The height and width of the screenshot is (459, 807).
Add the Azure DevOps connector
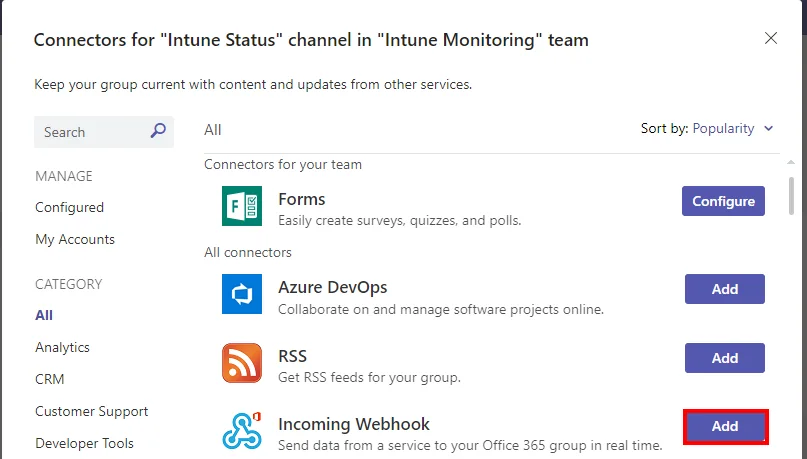pos(725,289)
